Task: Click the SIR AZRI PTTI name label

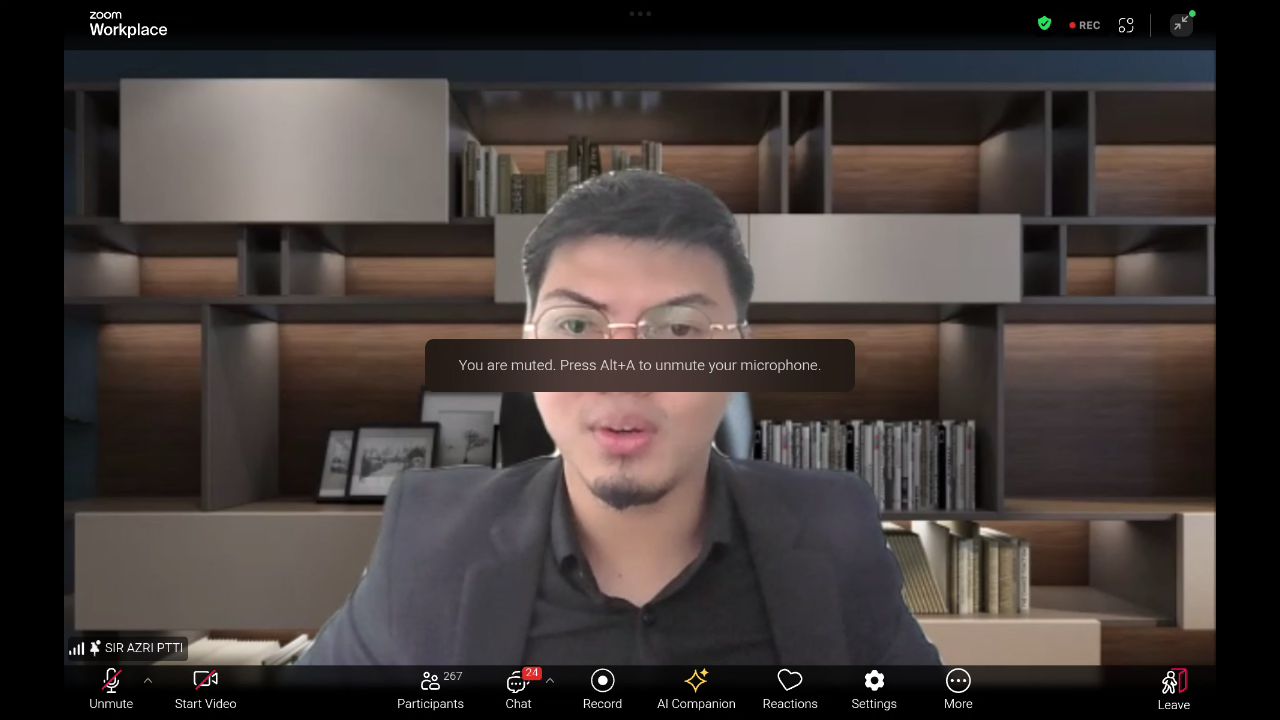Action: pyautogui.click(x=144, y=648)
